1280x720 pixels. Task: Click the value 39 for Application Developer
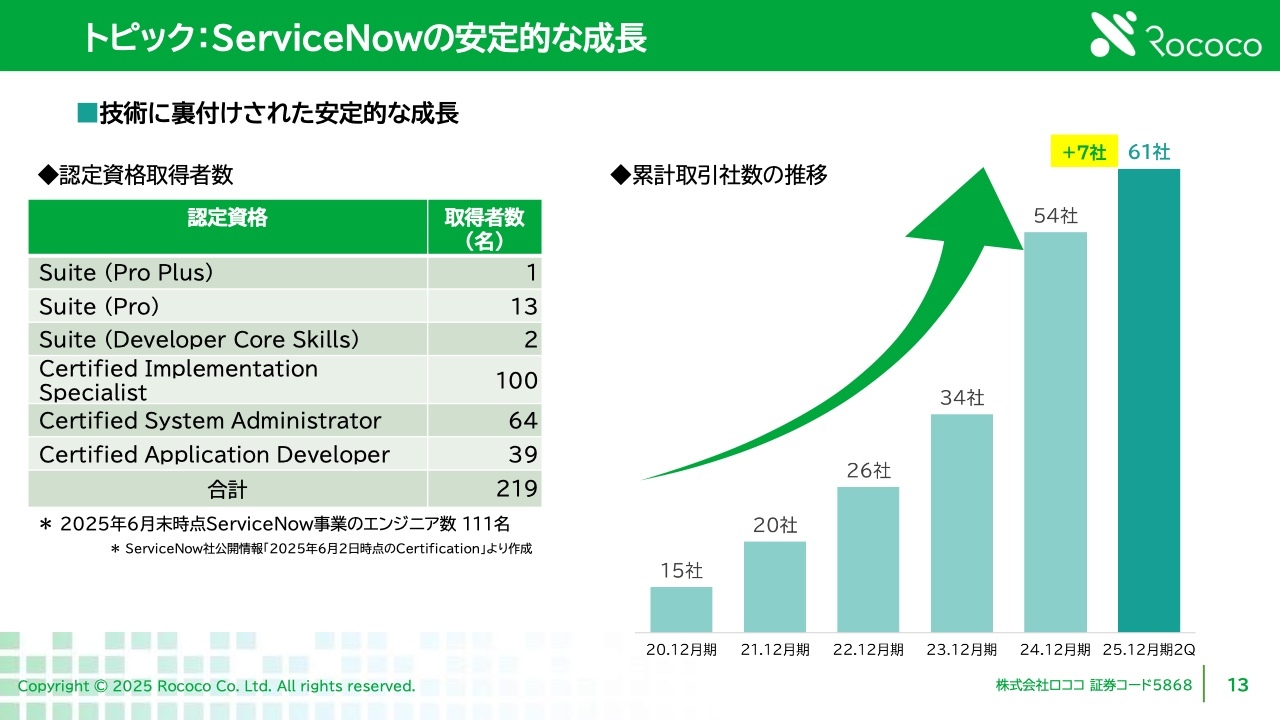(523, 454)
